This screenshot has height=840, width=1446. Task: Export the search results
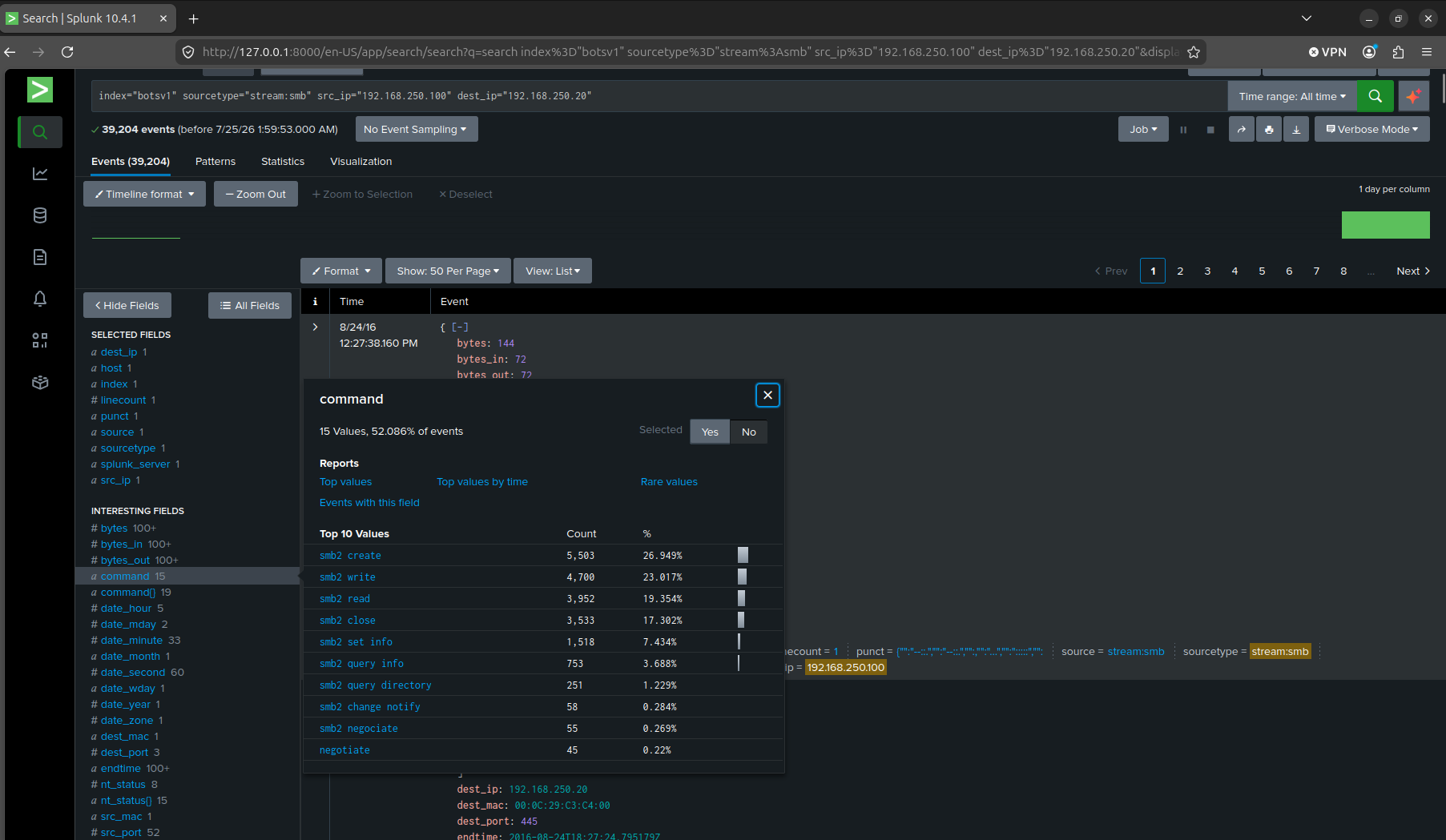pyautogui.click(x=1296, y=130)
